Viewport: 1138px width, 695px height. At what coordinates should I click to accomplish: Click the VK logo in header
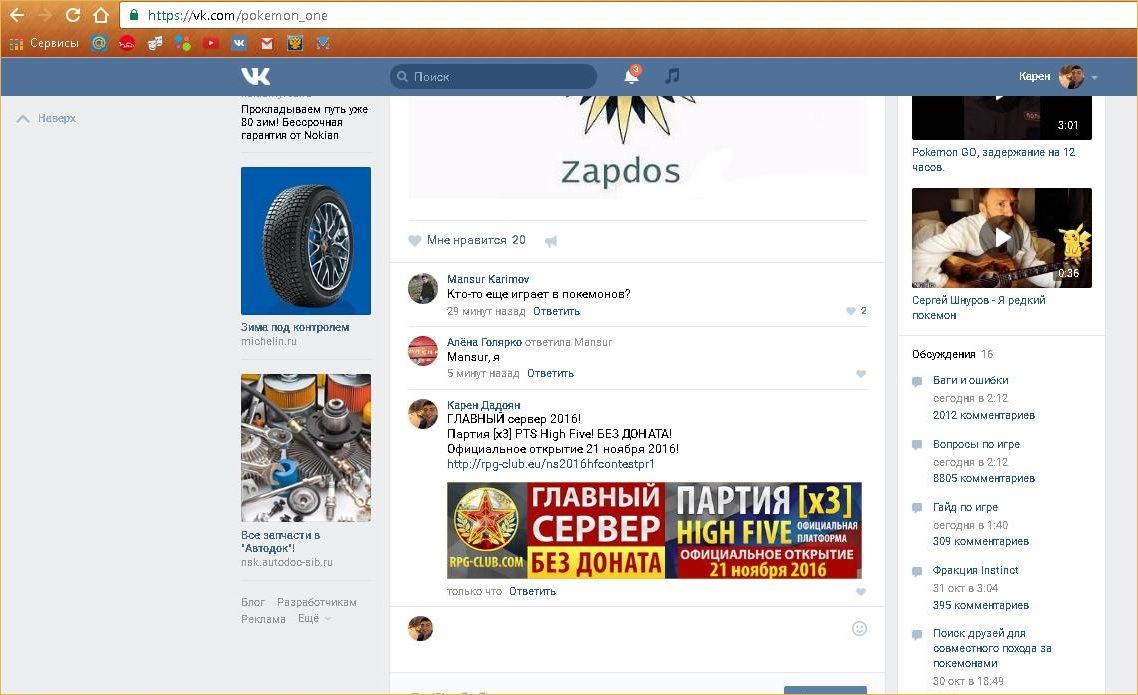tap(255, 76)
